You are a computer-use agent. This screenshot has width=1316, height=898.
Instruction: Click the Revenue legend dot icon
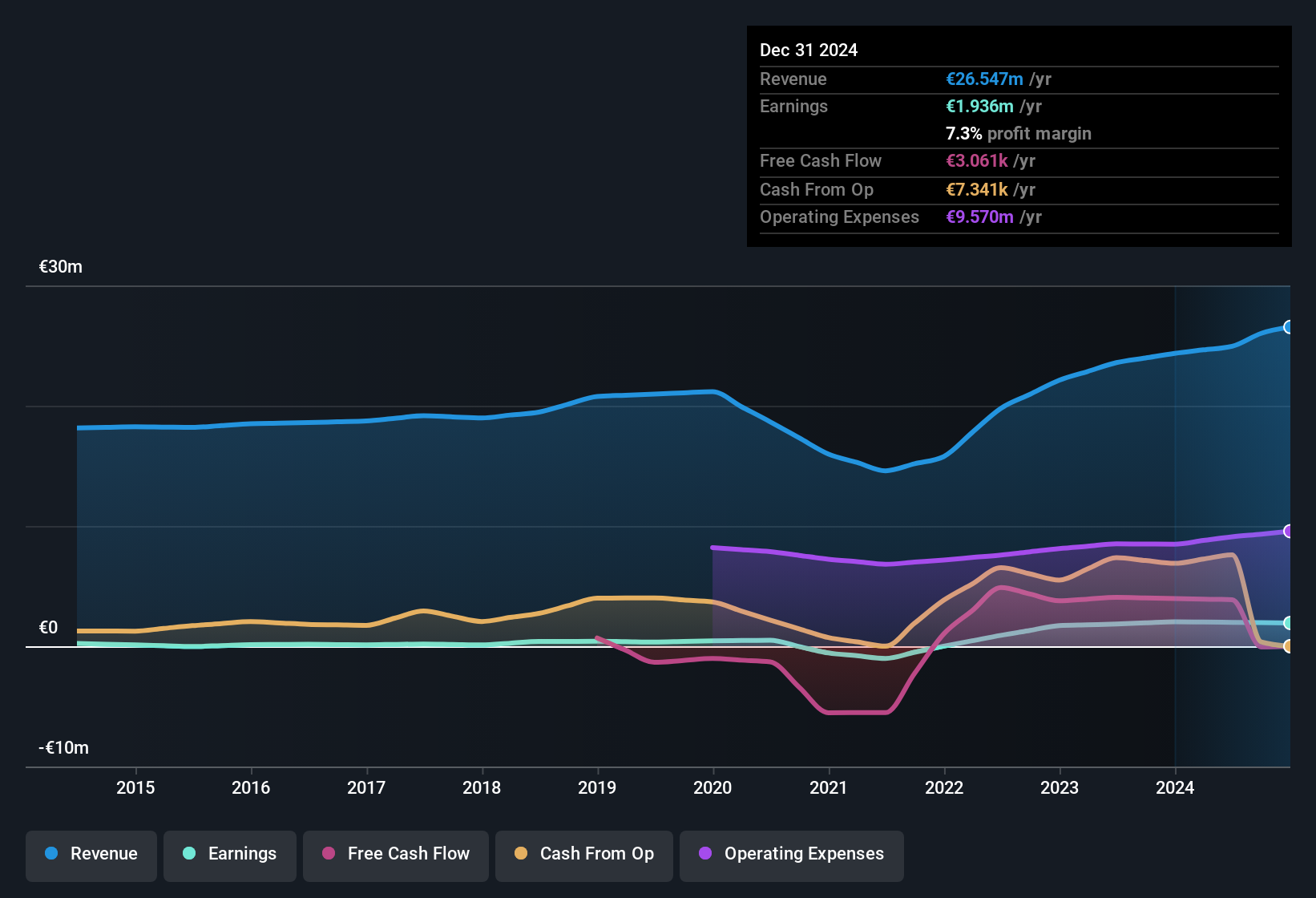[x=51, y=854]
